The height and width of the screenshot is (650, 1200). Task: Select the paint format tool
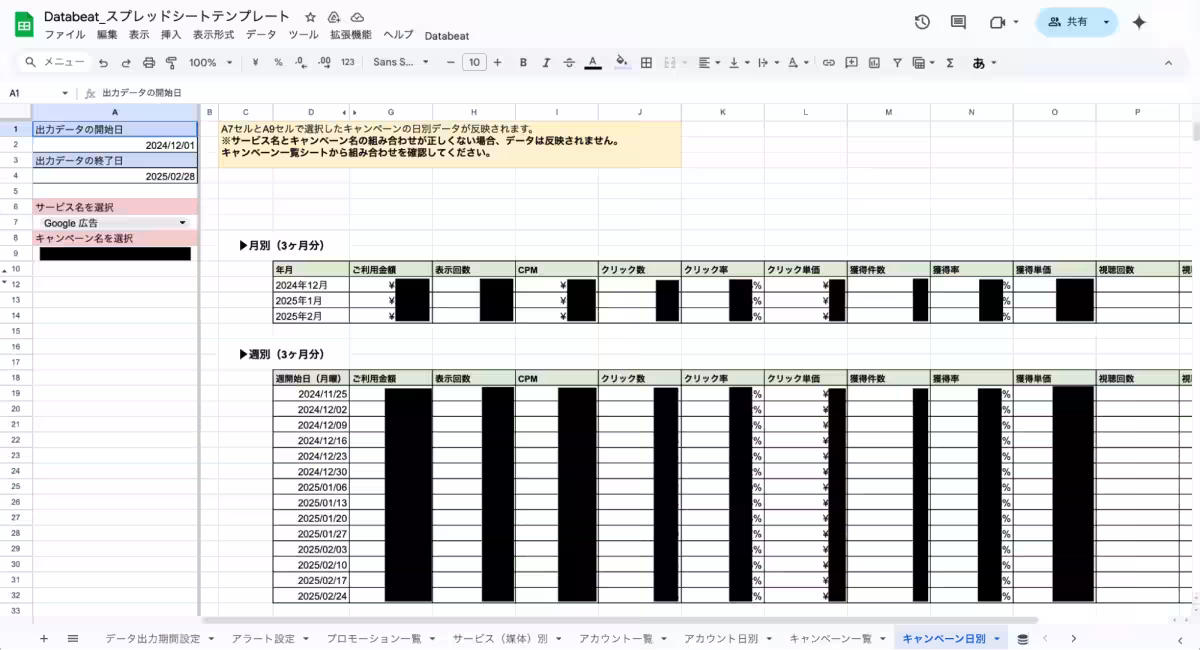[171, 62]
